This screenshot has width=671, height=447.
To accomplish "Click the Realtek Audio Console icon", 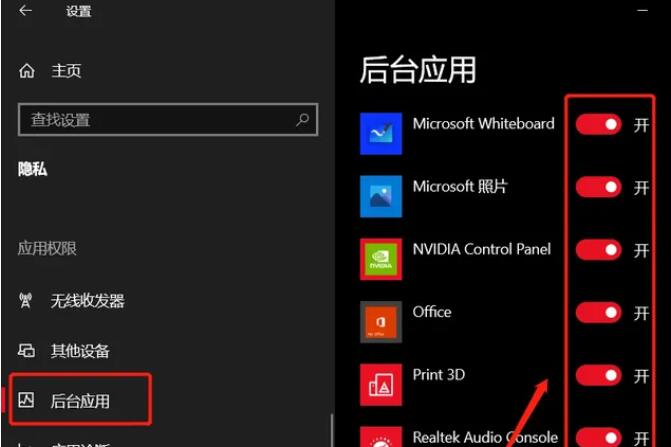I will (x=381, y=437).
